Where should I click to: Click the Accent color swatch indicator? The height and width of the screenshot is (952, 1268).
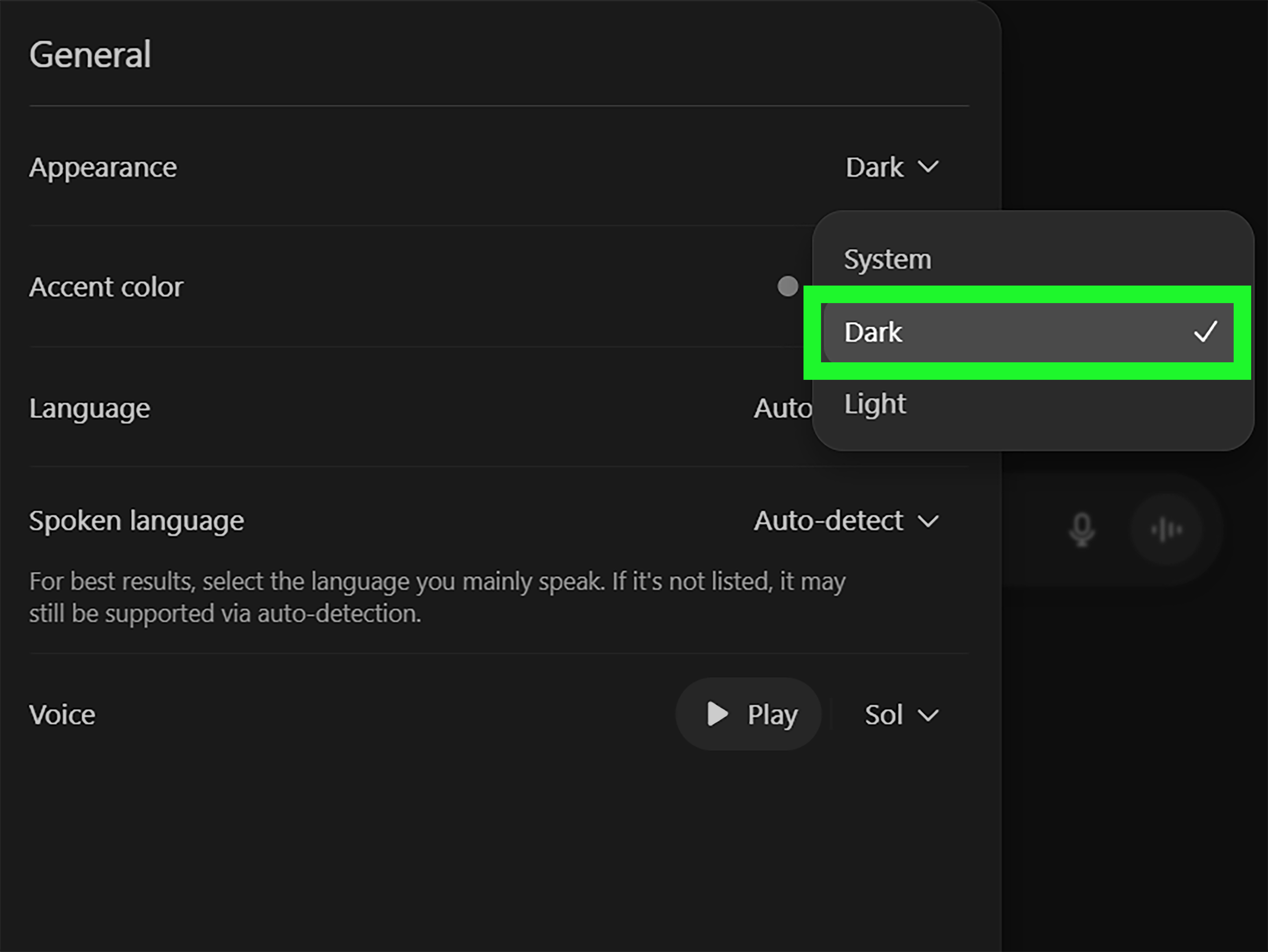788,287
